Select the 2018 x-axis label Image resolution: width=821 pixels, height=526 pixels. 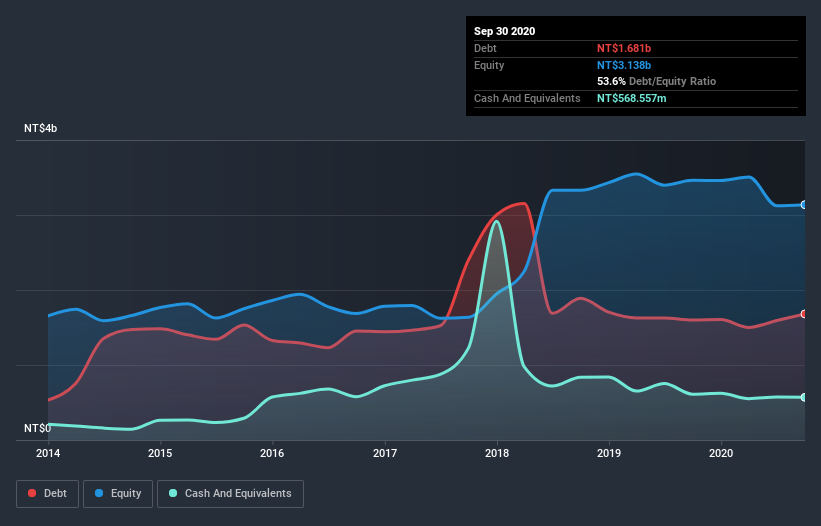click(497, 453)
